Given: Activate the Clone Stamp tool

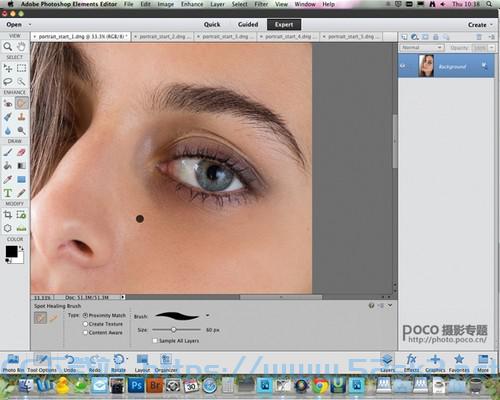Looking at the screenshot, I should click(21, 117).
